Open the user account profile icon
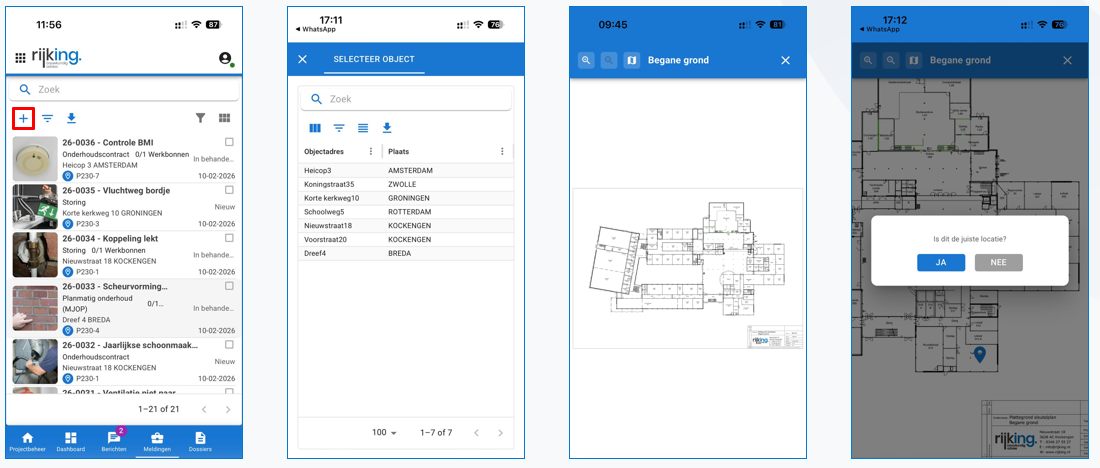Viewport: 1100px width, 468px height. pos(226,59)
